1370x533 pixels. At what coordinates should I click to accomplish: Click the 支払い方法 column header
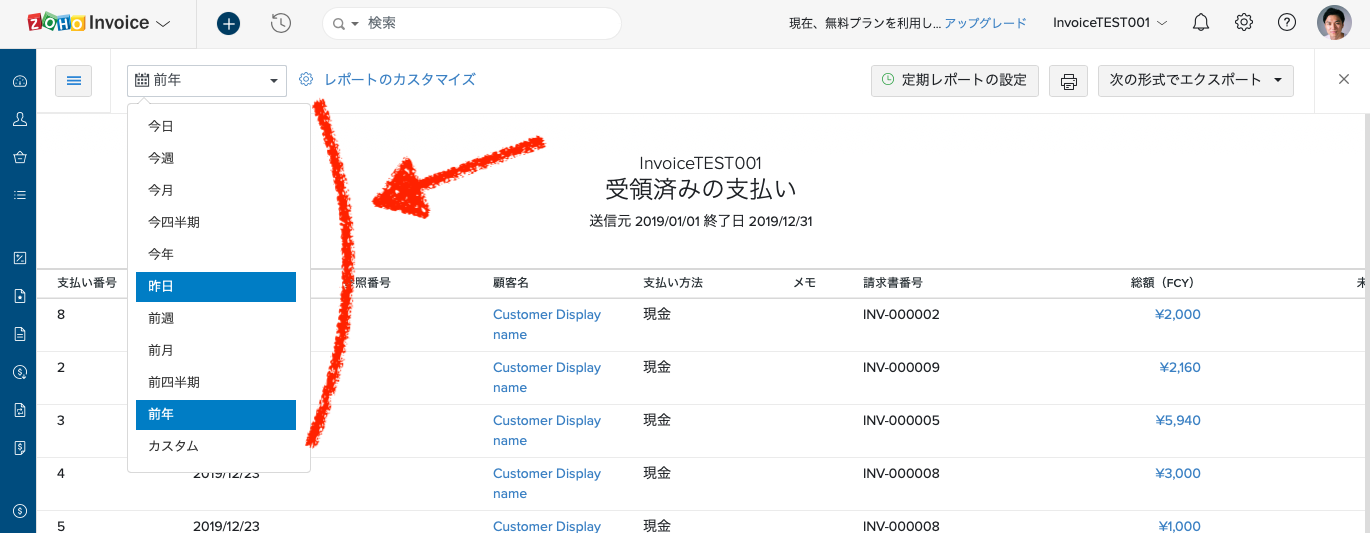click(673, 283)
